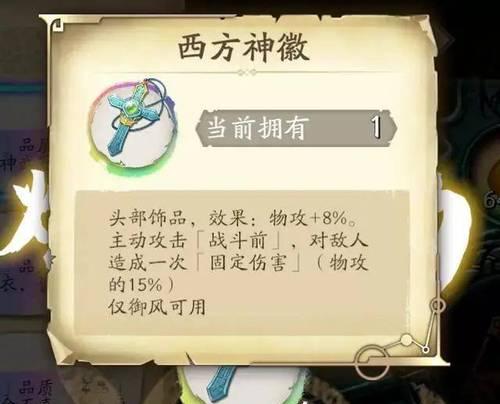
Task: Select the partially hidden cross icon below popup
Action: pos(219,384)
